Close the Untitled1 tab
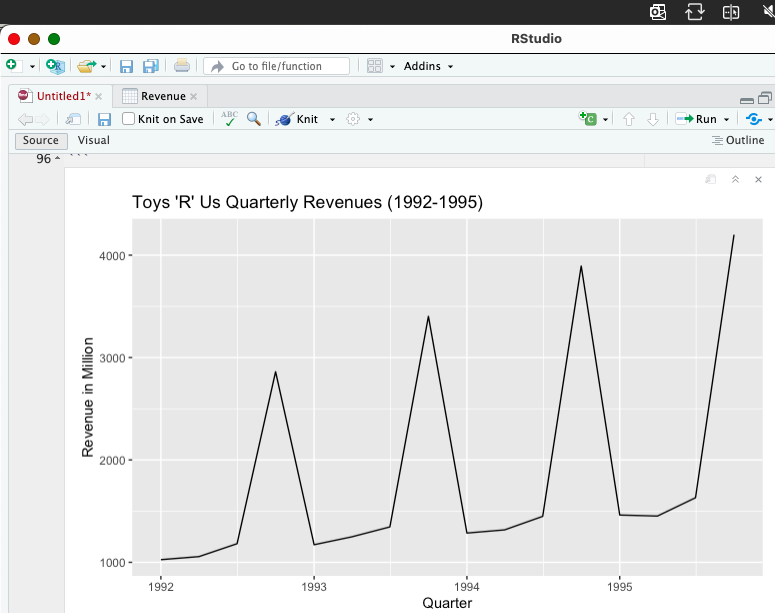The width and height of the screenshot is (775, 613). 99,96
